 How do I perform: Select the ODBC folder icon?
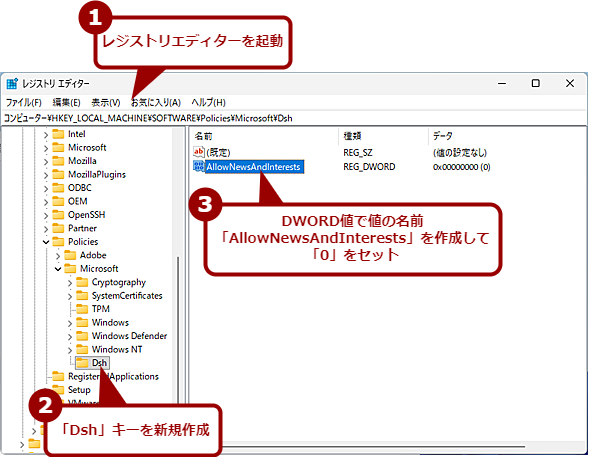click(58, 188)
